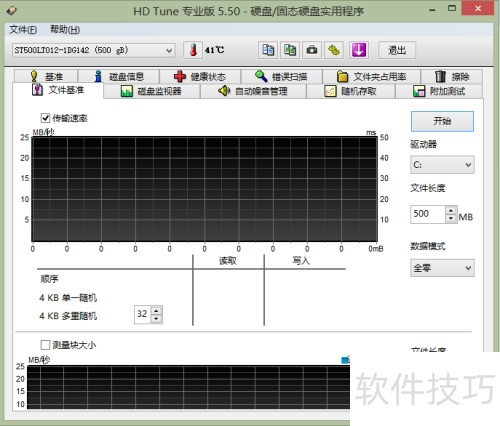This screenshot has width=500, height=426.
Task: Open the yellow options gear icon
Action: click(334, 50)
